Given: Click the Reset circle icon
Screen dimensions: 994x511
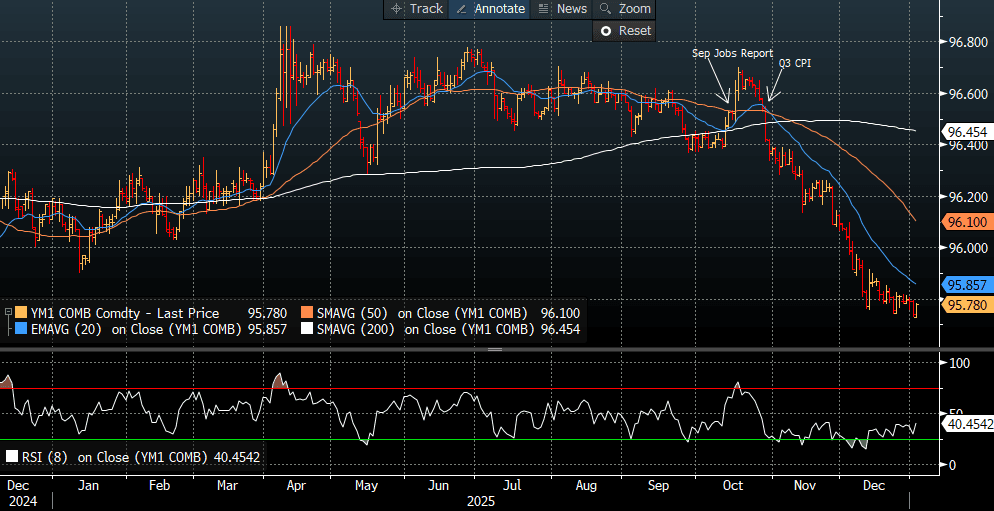Looking at the screenshot, I should point(605,31).
